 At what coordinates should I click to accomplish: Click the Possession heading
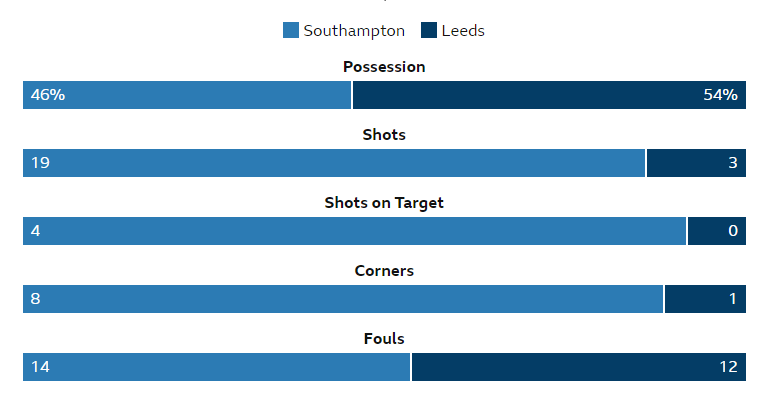(x=384, y=67)
